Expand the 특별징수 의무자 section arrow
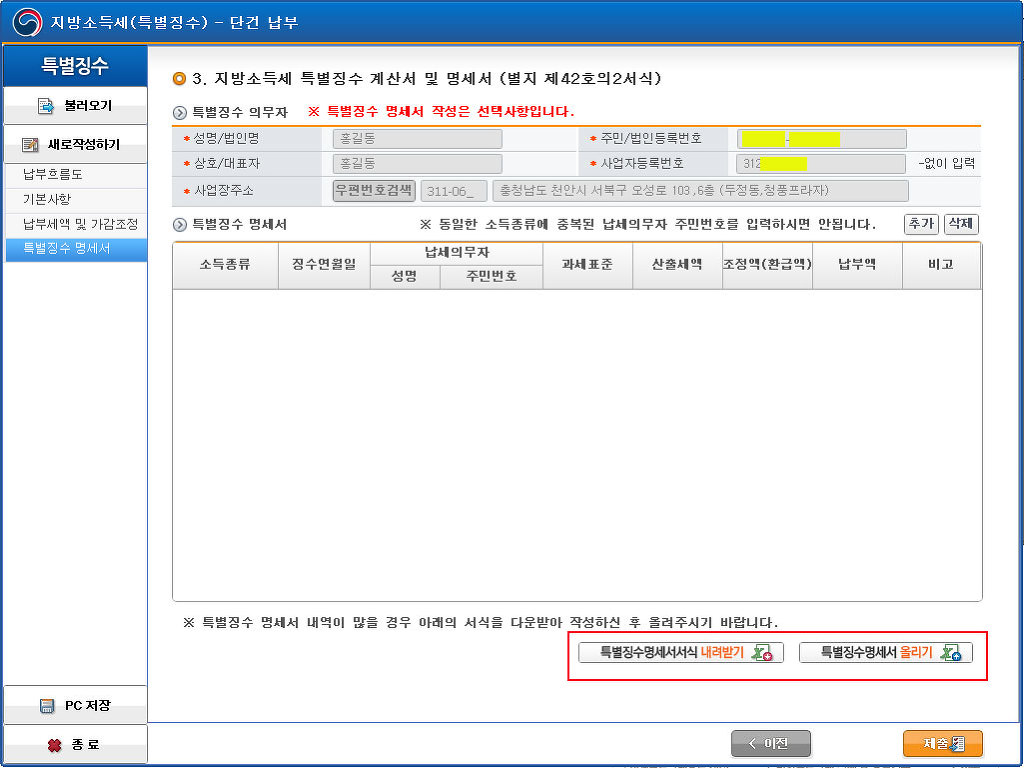Image resolution: width=1024 pixels, height=768 pixels. point(180,113)
